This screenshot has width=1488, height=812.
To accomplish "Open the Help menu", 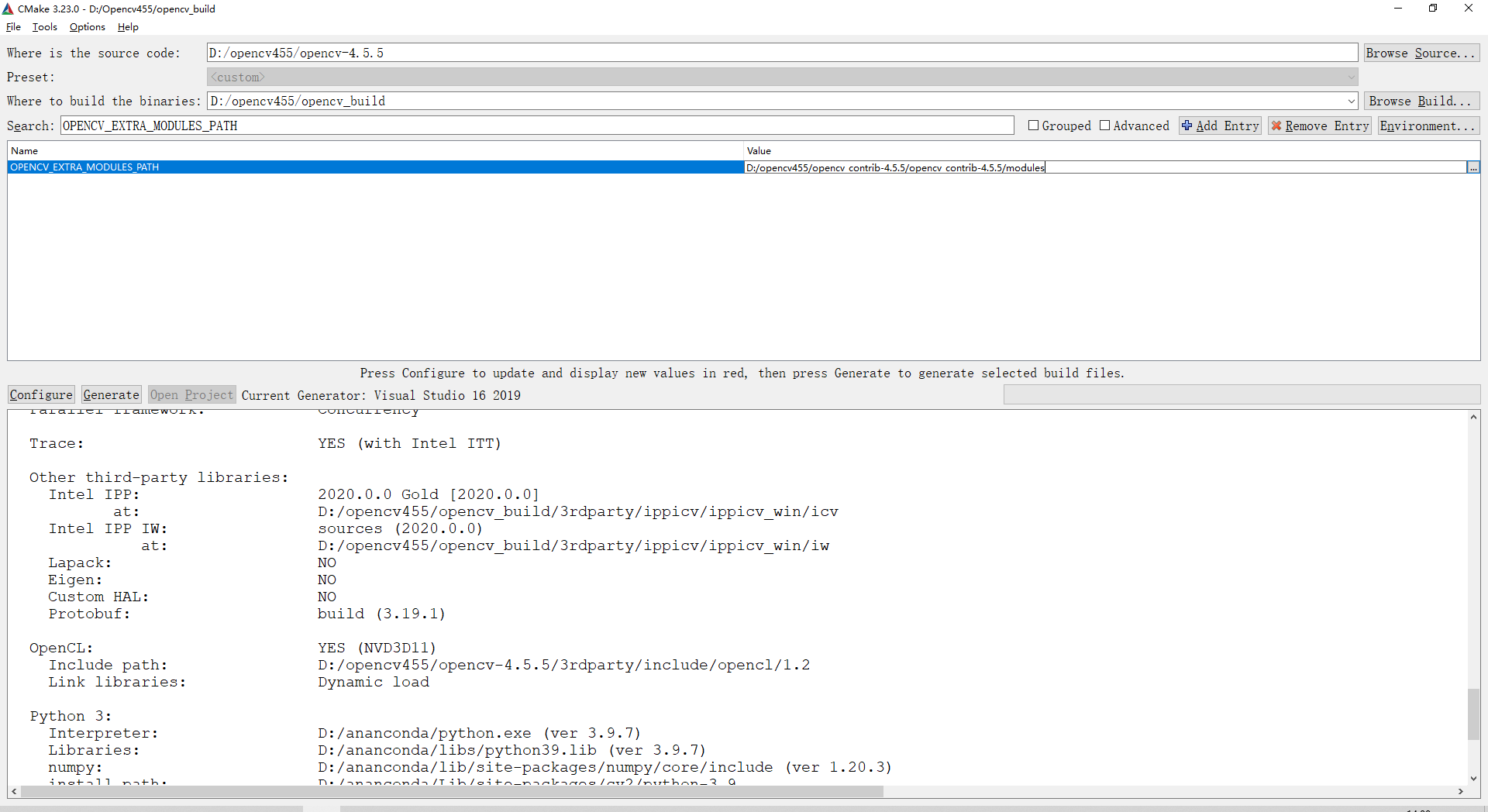I will tap(128, 27).
